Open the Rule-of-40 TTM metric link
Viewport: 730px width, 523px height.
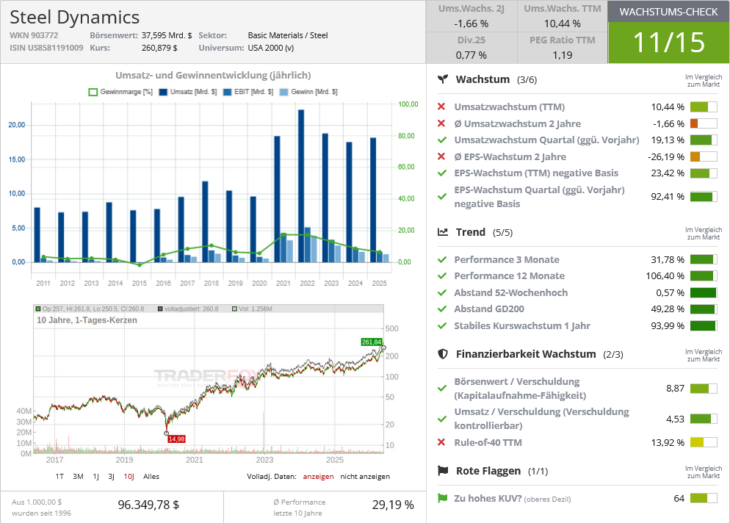(488, 442)
